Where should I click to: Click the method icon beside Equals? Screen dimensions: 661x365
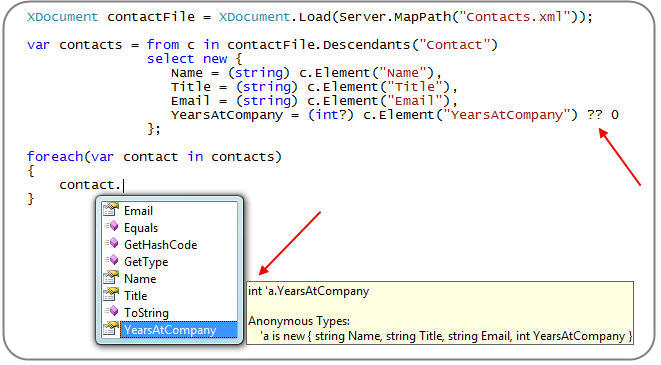coord(112,227)
